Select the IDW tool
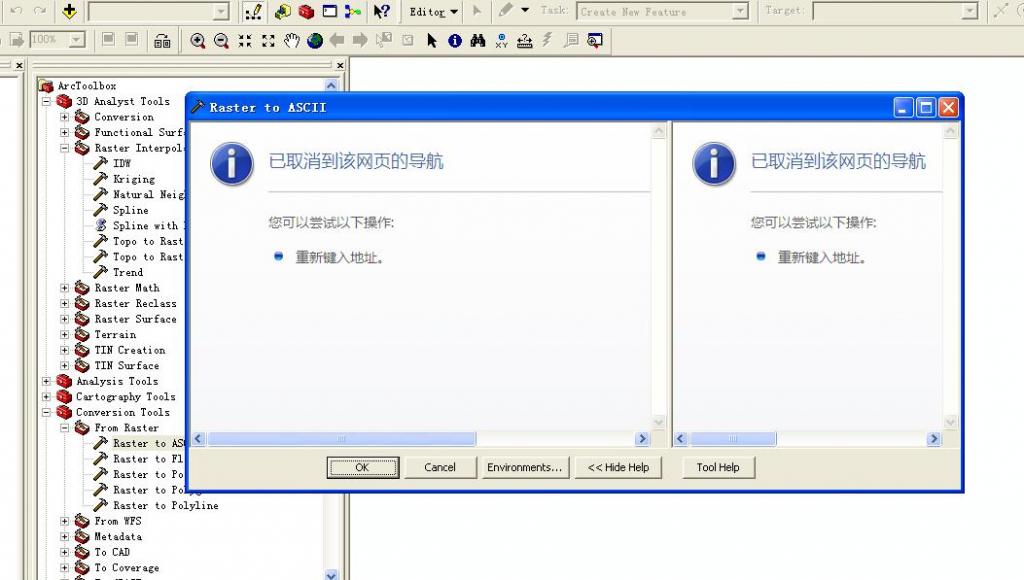The width and height of the screenshot is (1024, 580). coord(121,163)
